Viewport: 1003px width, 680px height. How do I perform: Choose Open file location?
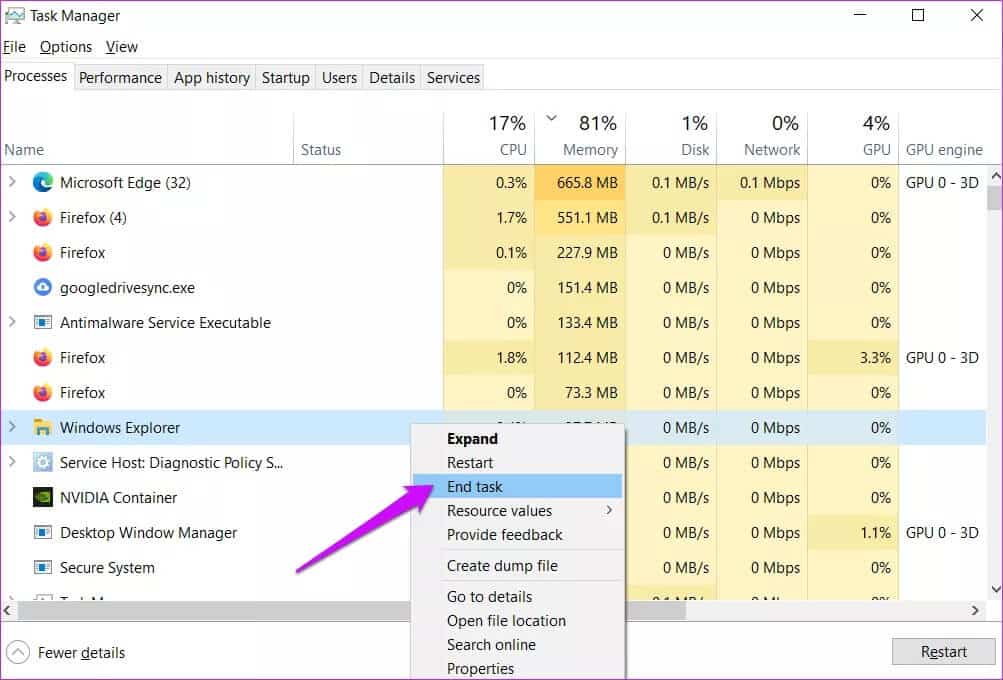coord(517,621)
